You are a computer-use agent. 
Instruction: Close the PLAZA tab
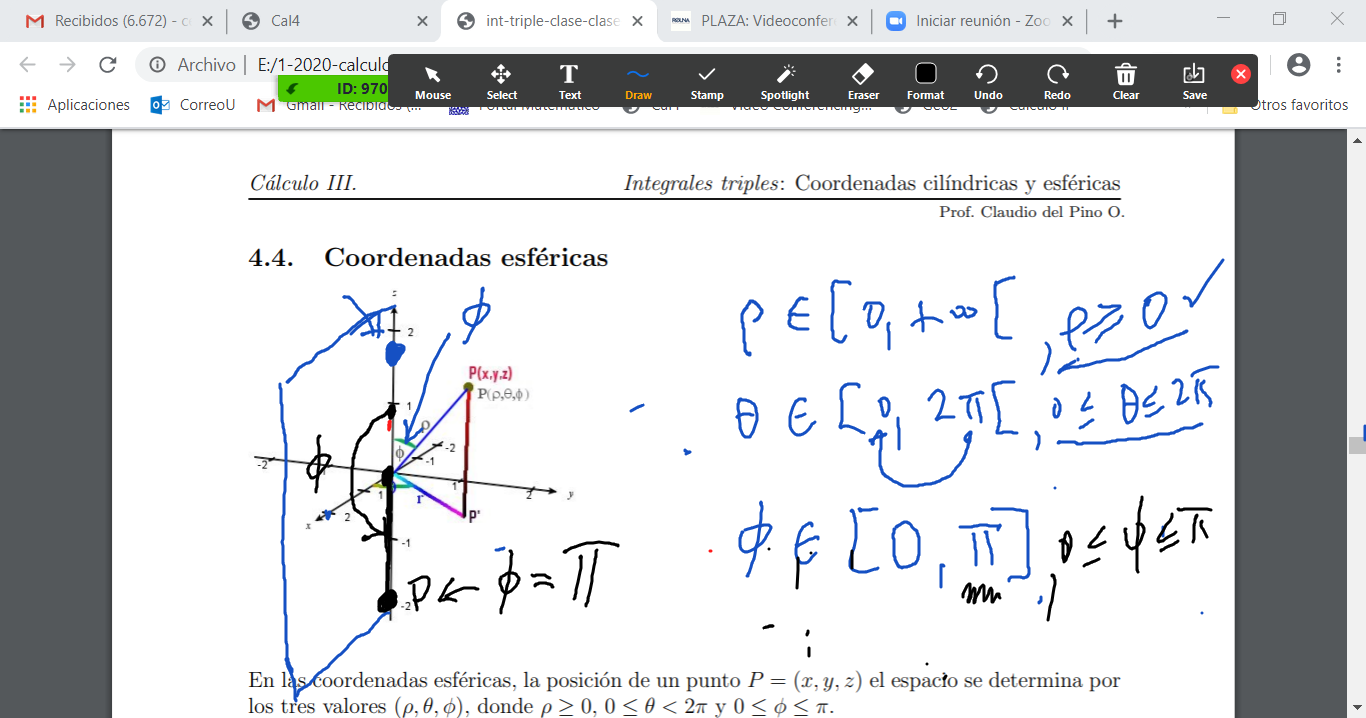[850, 21]
